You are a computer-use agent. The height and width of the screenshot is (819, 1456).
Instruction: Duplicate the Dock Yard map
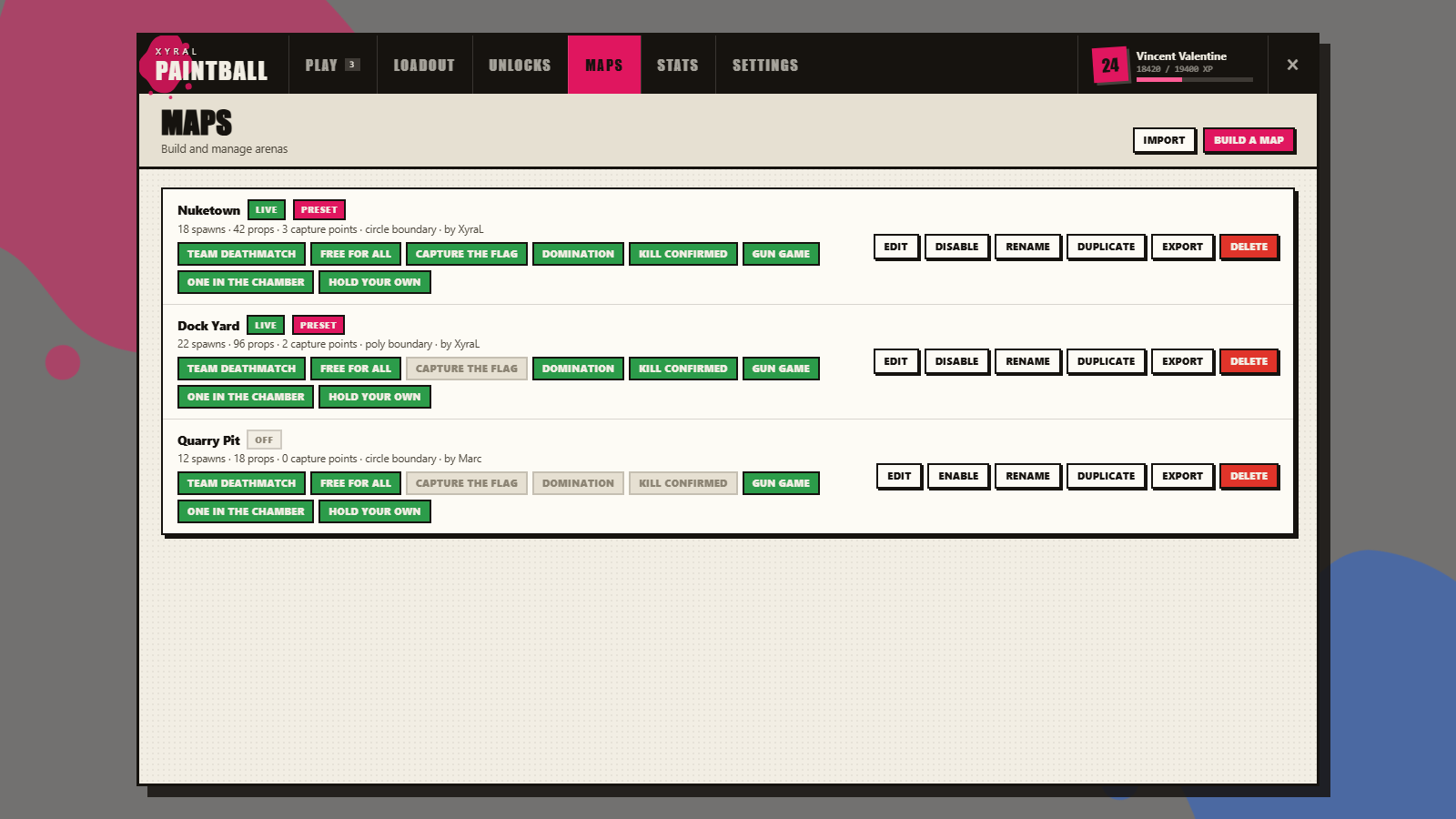click(1106, 361)
